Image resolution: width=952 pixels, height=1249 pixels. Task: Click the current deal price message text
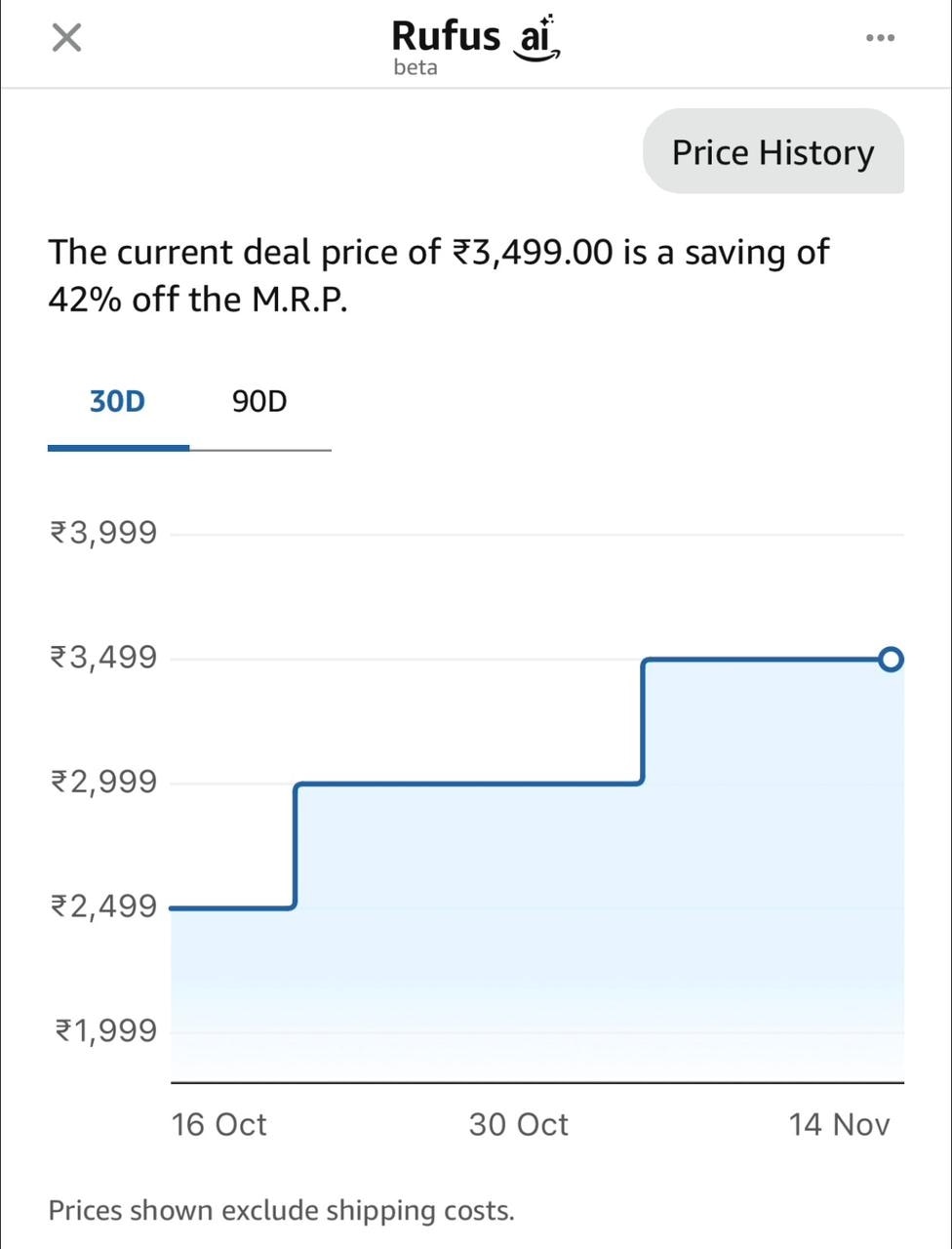pyautogui.click(x=439, y=275)
